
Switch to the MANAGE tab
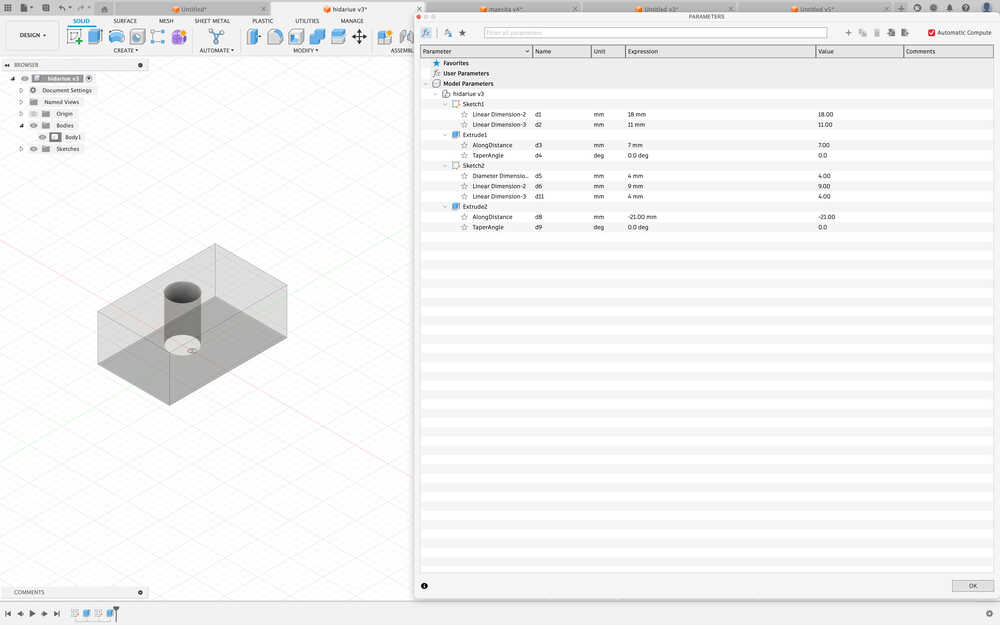tap(352, 21)
